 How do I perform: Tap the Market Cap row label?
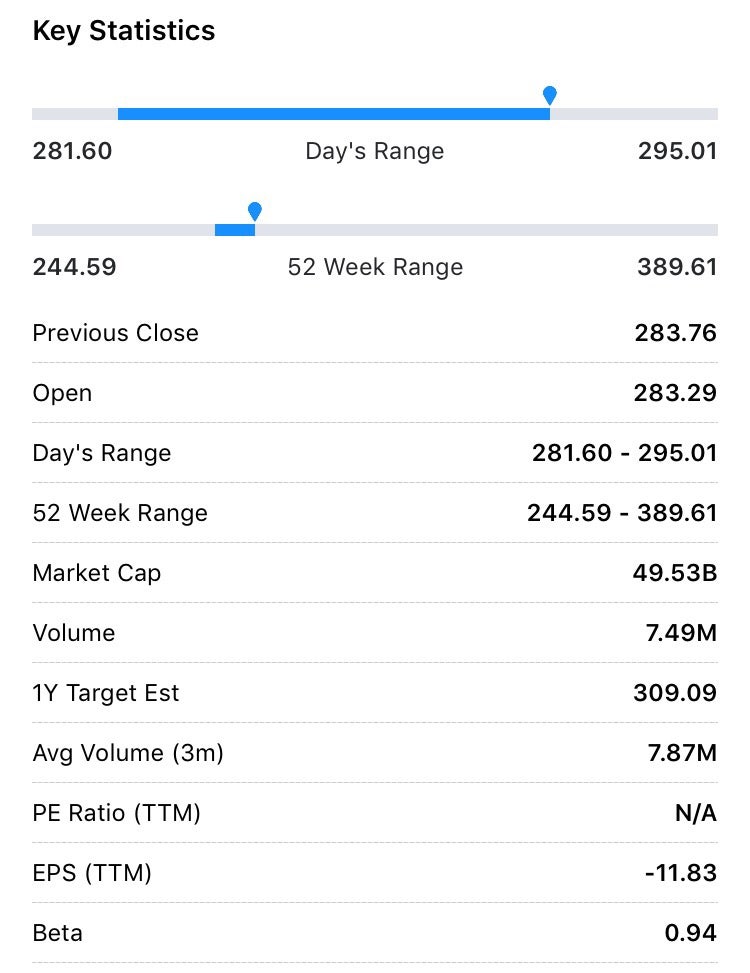(x=97, y=573)
